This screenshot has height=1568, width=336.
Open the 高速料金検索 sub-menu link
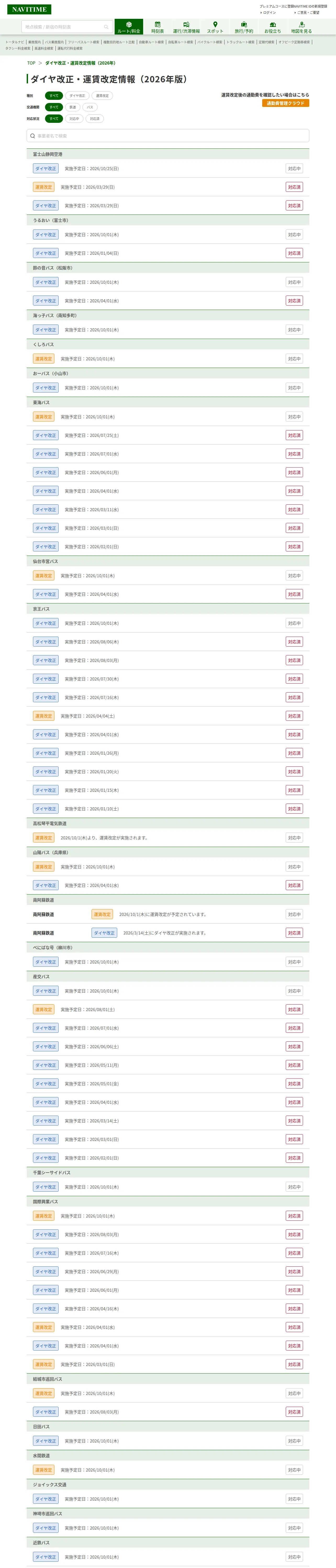point(44,49)
